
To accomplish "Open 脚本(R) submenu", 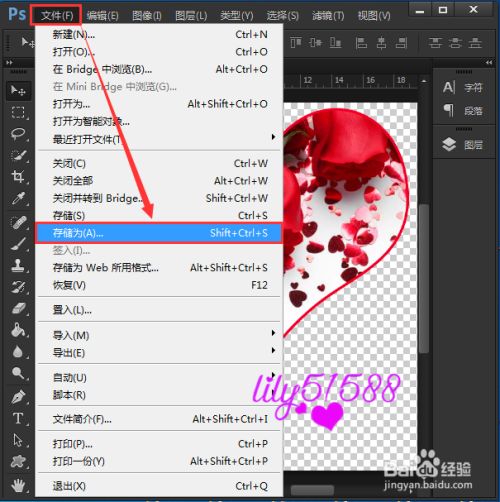I will click(159, 395).
